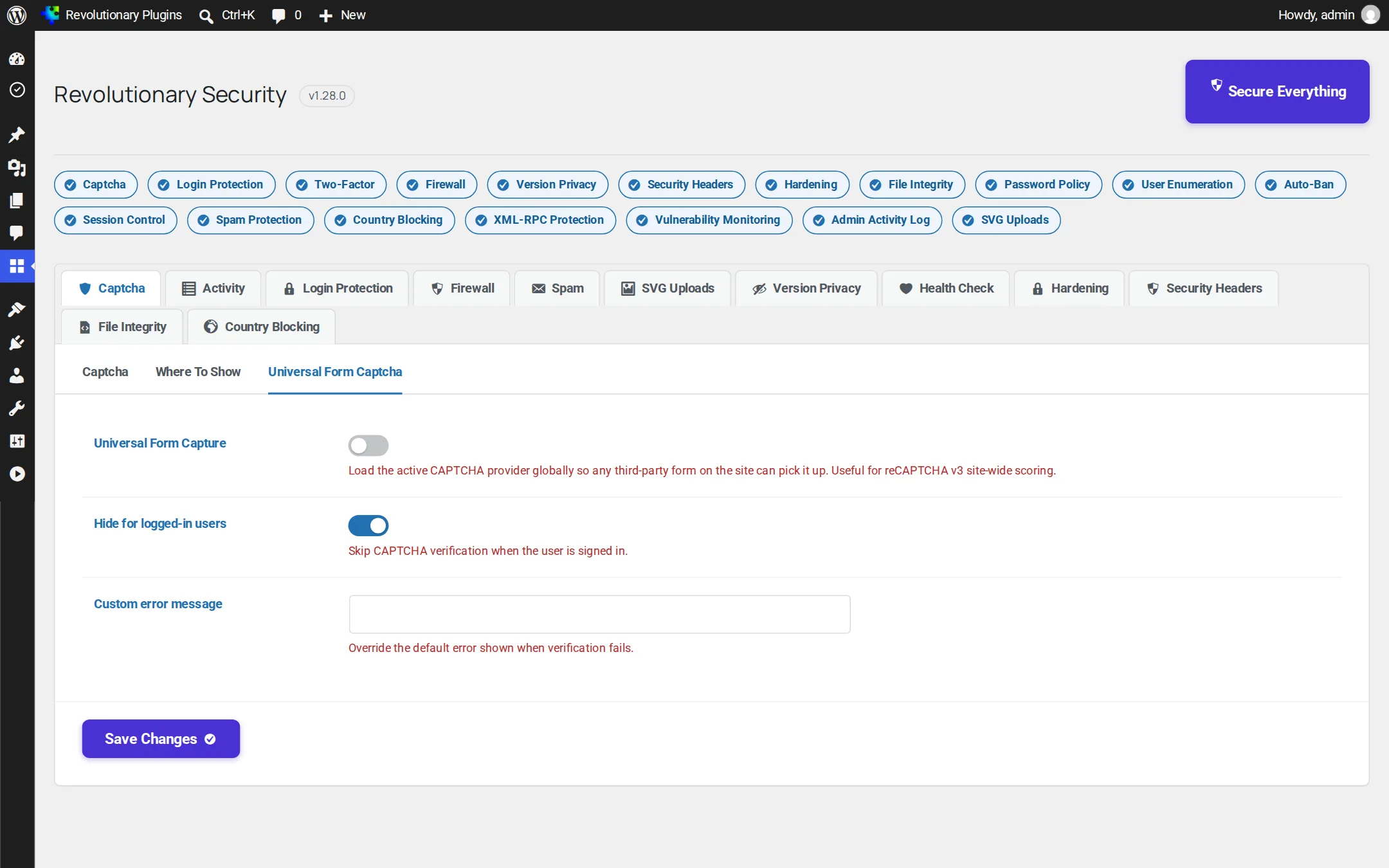The image size is (1389, 868).
Task: Open the Settings sliders sidebar icon
Action: (17, 441)
